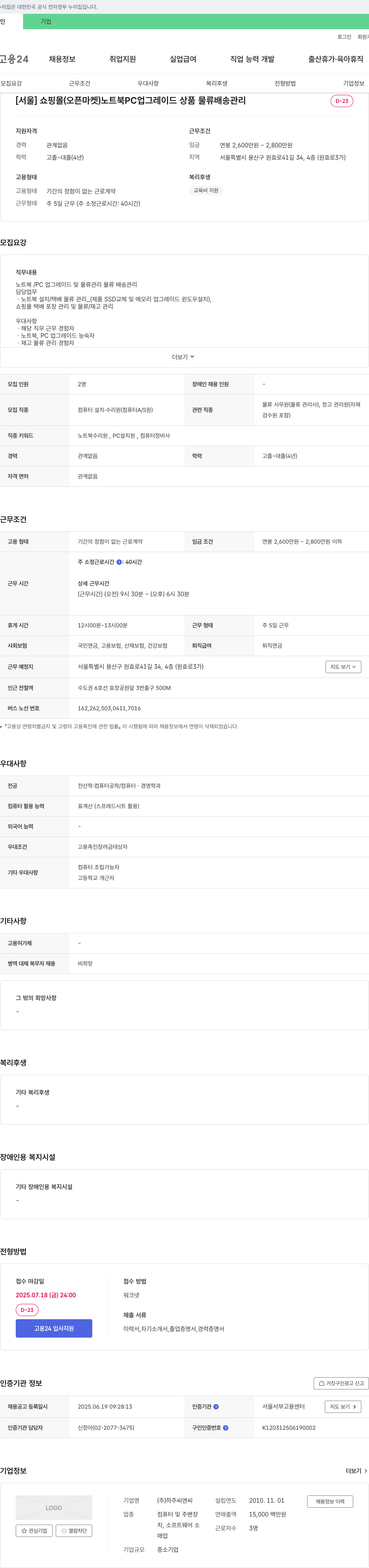Click the 로그인 link
Image resolution: width=369 pixels, height=1568 pixels.
[x=344, y=37]
